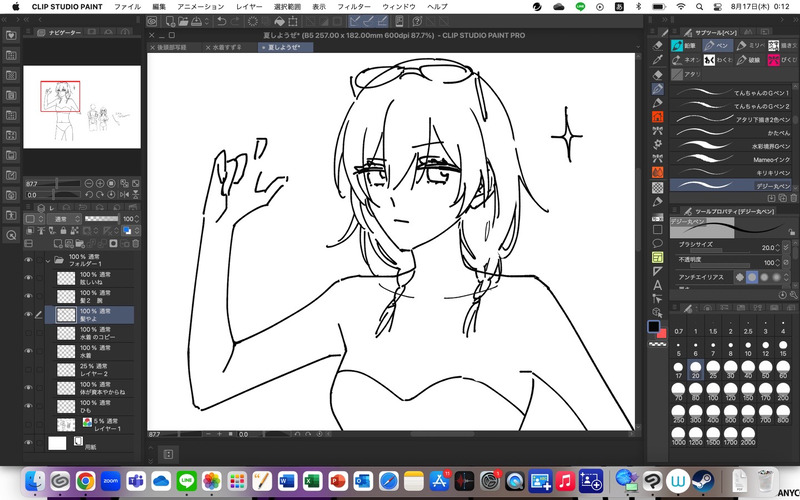The width and height of the screenshot is (800, 500).
Task: Hide the 髪2 腕 layer
Action: [29, 296]
